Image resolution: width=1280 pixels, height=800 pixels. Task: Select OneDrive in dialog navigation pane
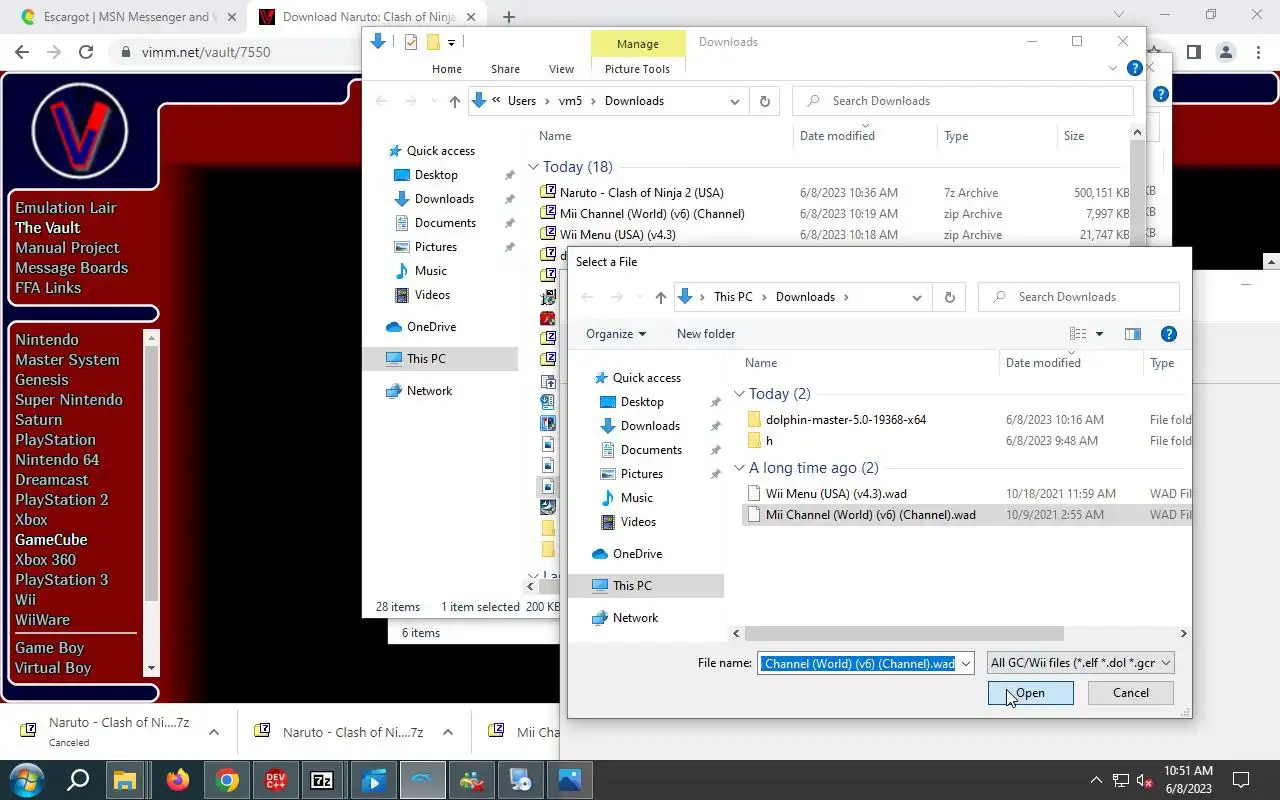pyautogui.click(x=637, y=554)
